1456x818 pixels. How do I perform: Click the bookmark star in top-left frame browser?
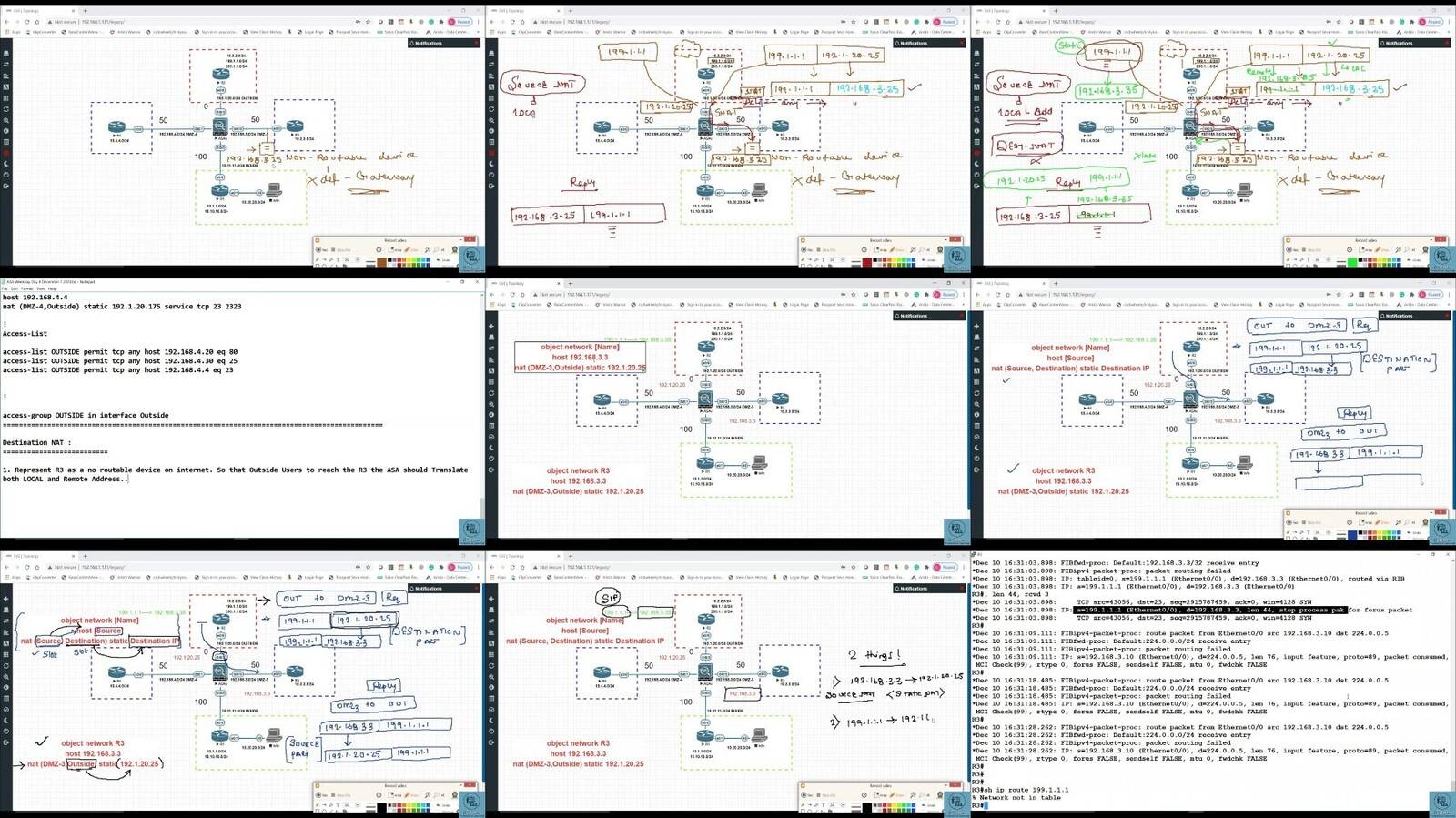tap(369, 22)
